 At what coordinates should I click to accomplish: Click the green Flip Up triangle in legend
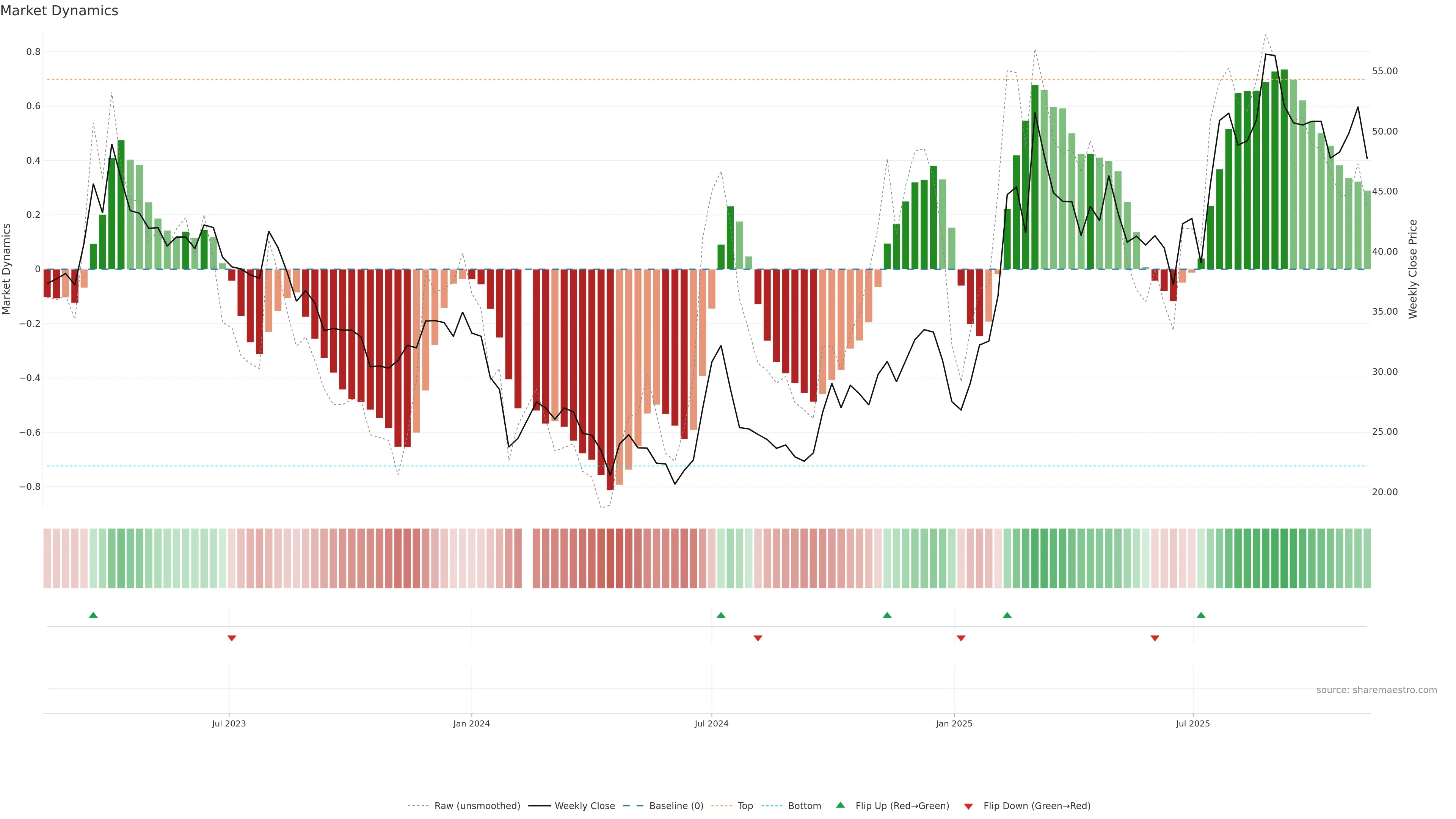pos(841,805)
